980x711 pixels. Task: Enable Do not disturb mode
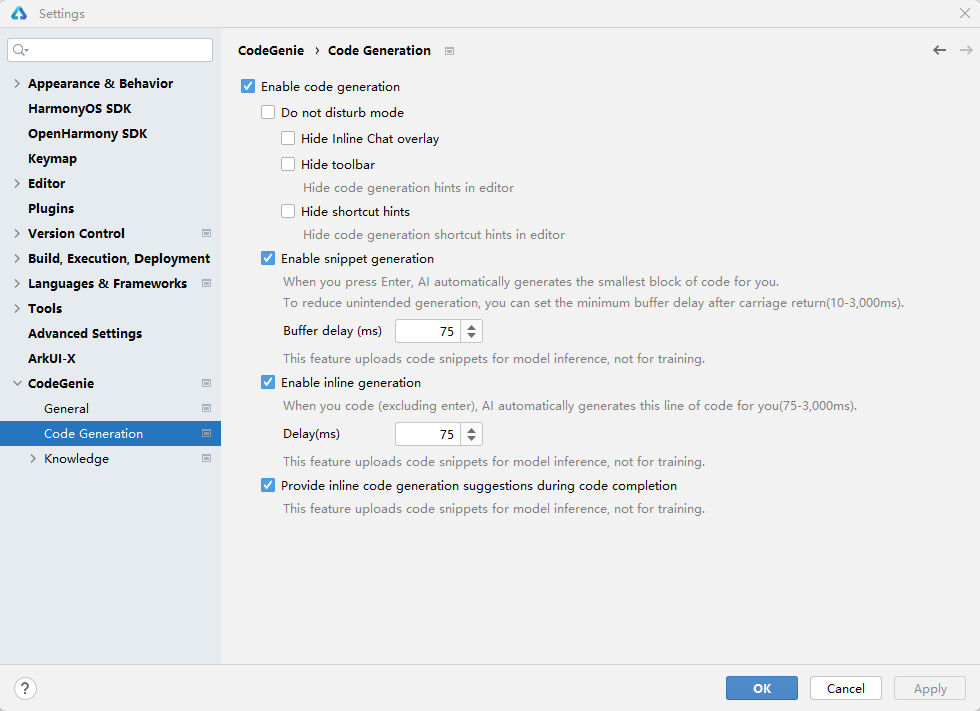tap(268, 113)
